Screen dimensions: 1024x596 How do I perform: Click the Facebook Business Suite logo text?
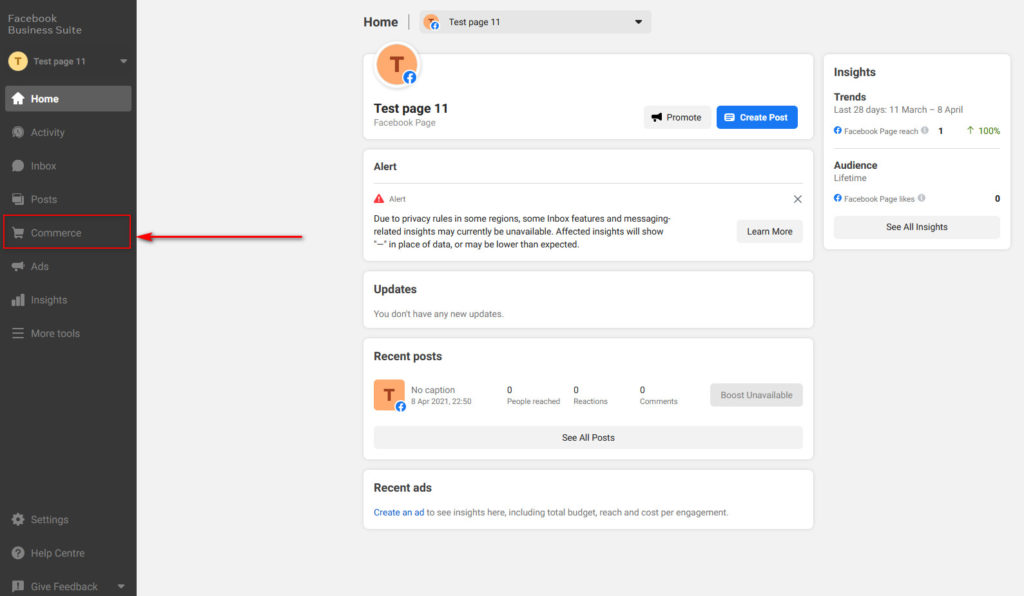coord(44,24)
